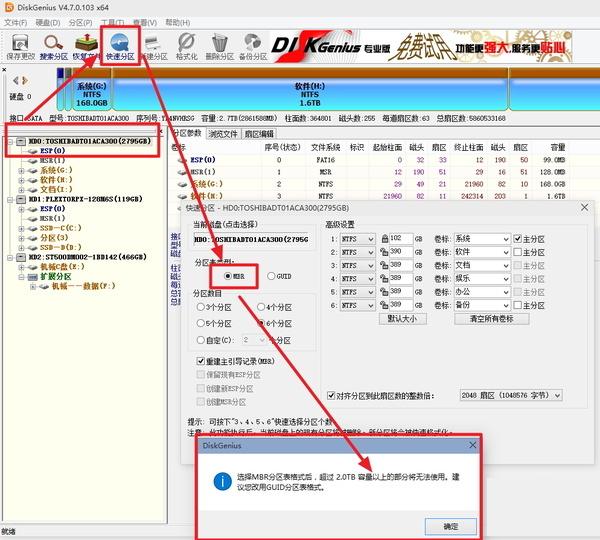Screen dimensions: 600x540
Task: Toggle the lock icon beside partition 3 size
Action: point(385,265)
